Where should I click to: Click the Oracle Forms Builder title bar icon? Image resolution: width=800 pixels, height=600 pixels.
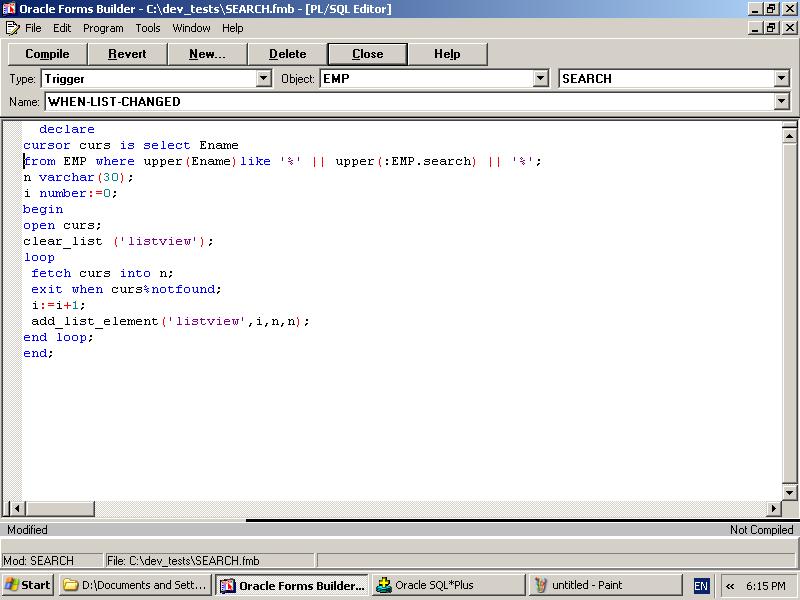coord(9,9)
